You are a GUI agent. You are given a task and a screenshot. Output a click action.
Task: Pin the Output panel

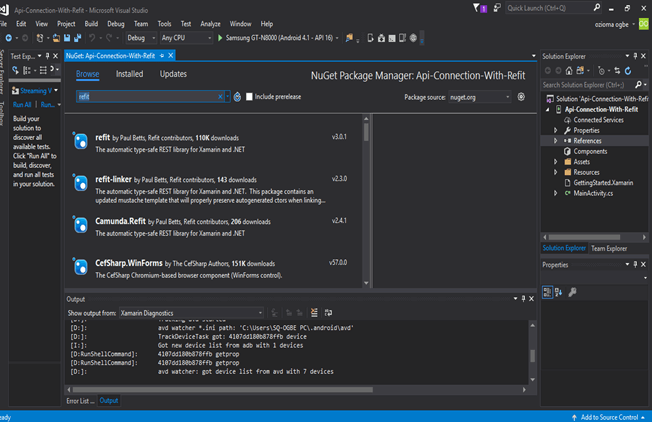523,299
